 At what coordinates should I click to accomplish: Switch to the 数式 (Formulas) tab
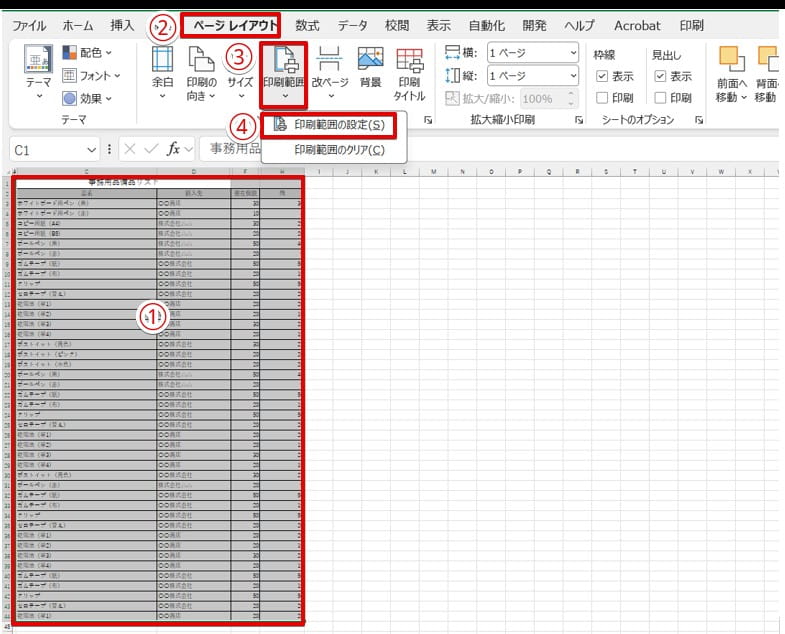click(x=307, y=24)
